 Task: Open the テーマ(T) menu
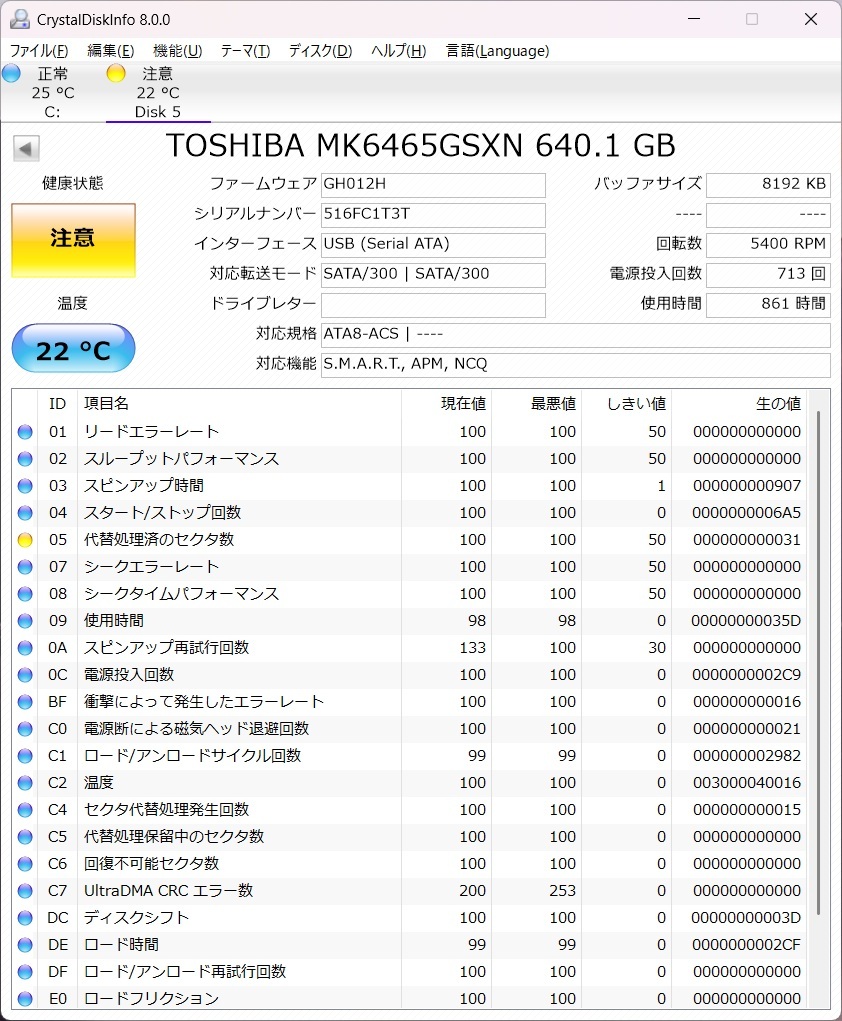tap(246, 51)
